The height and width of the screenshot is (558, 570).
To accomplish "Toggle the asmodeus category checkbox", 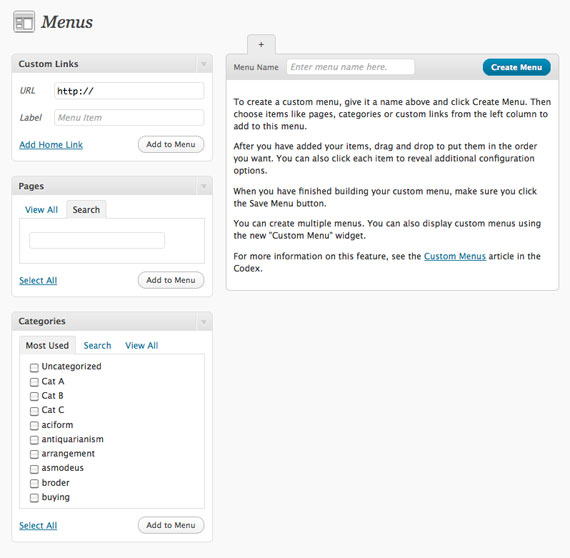I will click(34, 469).
